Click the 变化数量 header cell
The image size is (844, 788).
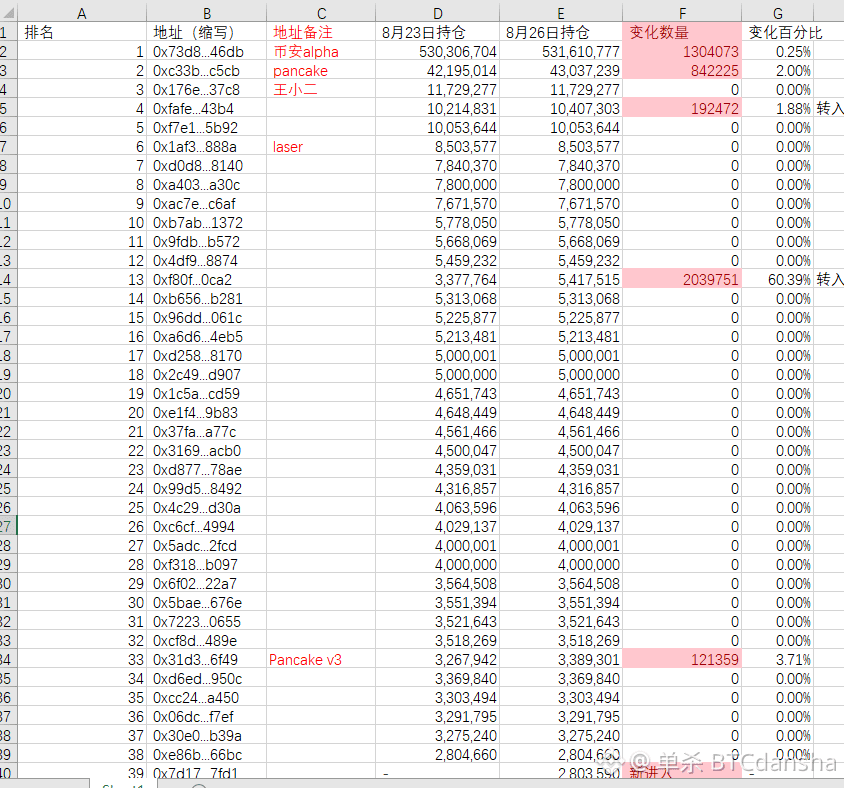tap(683, 32)
